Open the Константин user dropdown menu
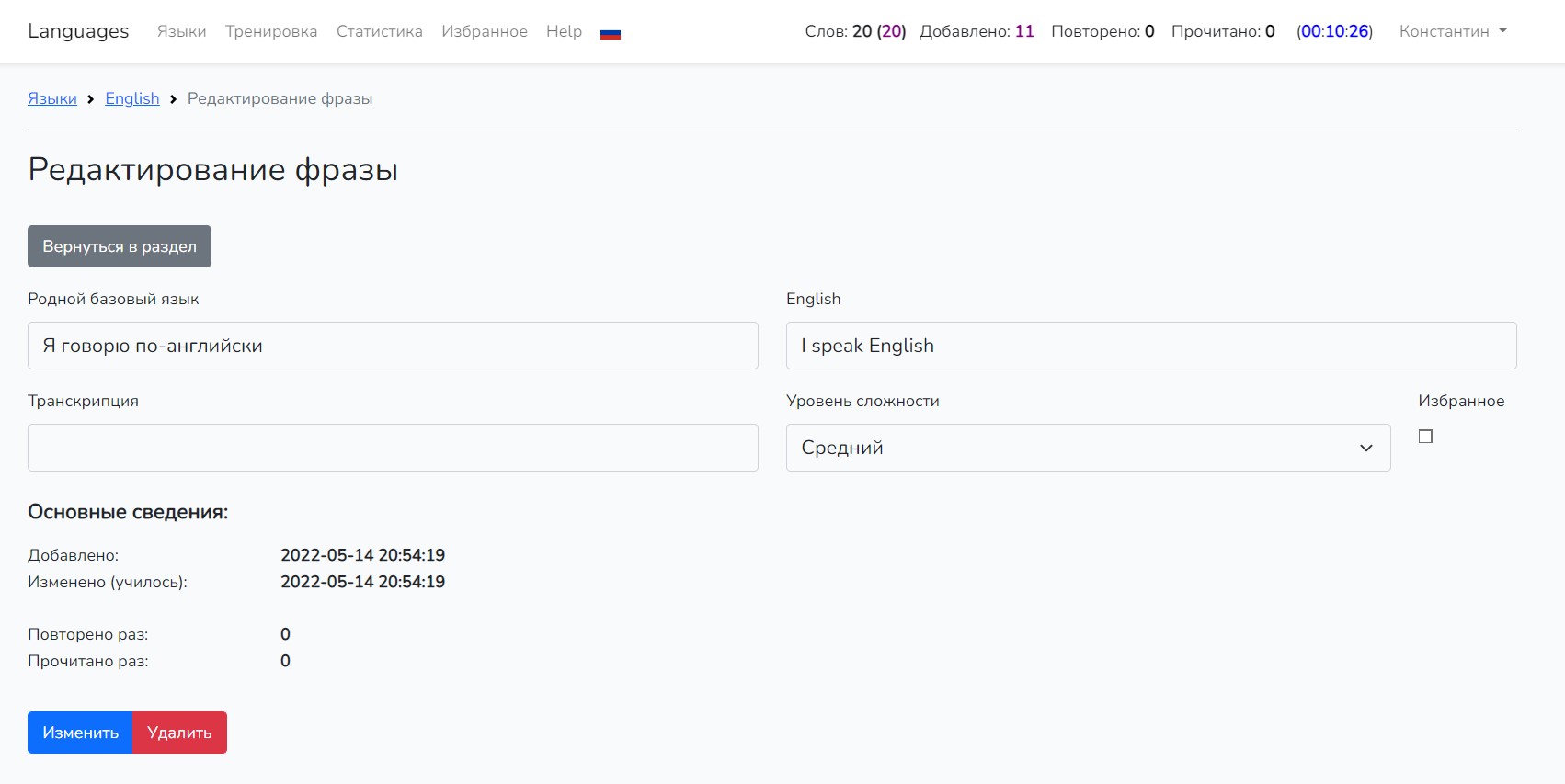The image size is (1565, 784). click(1453, 31)
